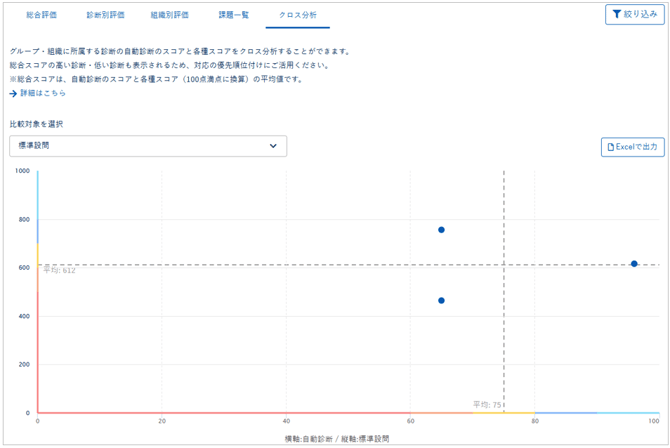
Task: Select the highest data point on the chart
Action: pos(441,230)
